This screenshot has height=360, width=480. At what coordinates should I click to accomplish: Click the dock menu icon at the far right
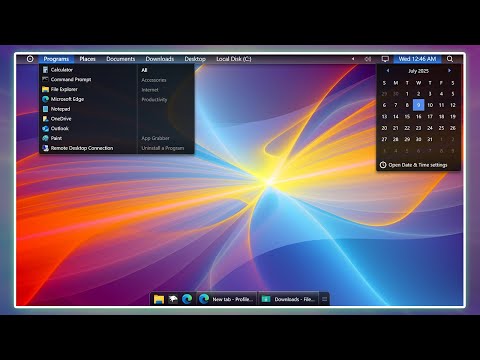click(x=324, y=299)
